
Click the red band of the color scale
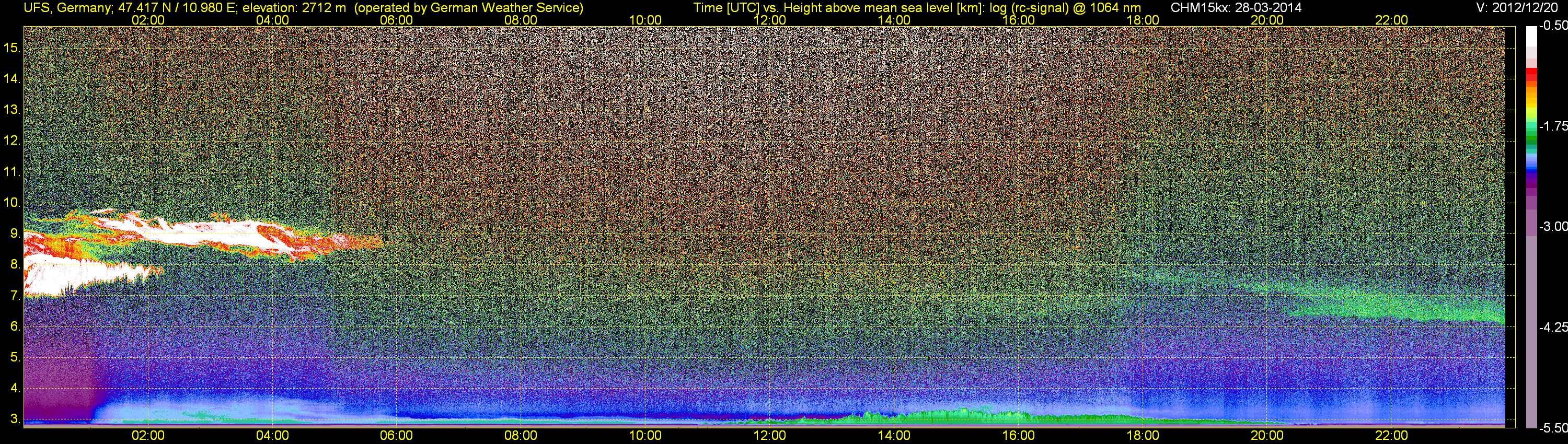tap(1531, 74)
